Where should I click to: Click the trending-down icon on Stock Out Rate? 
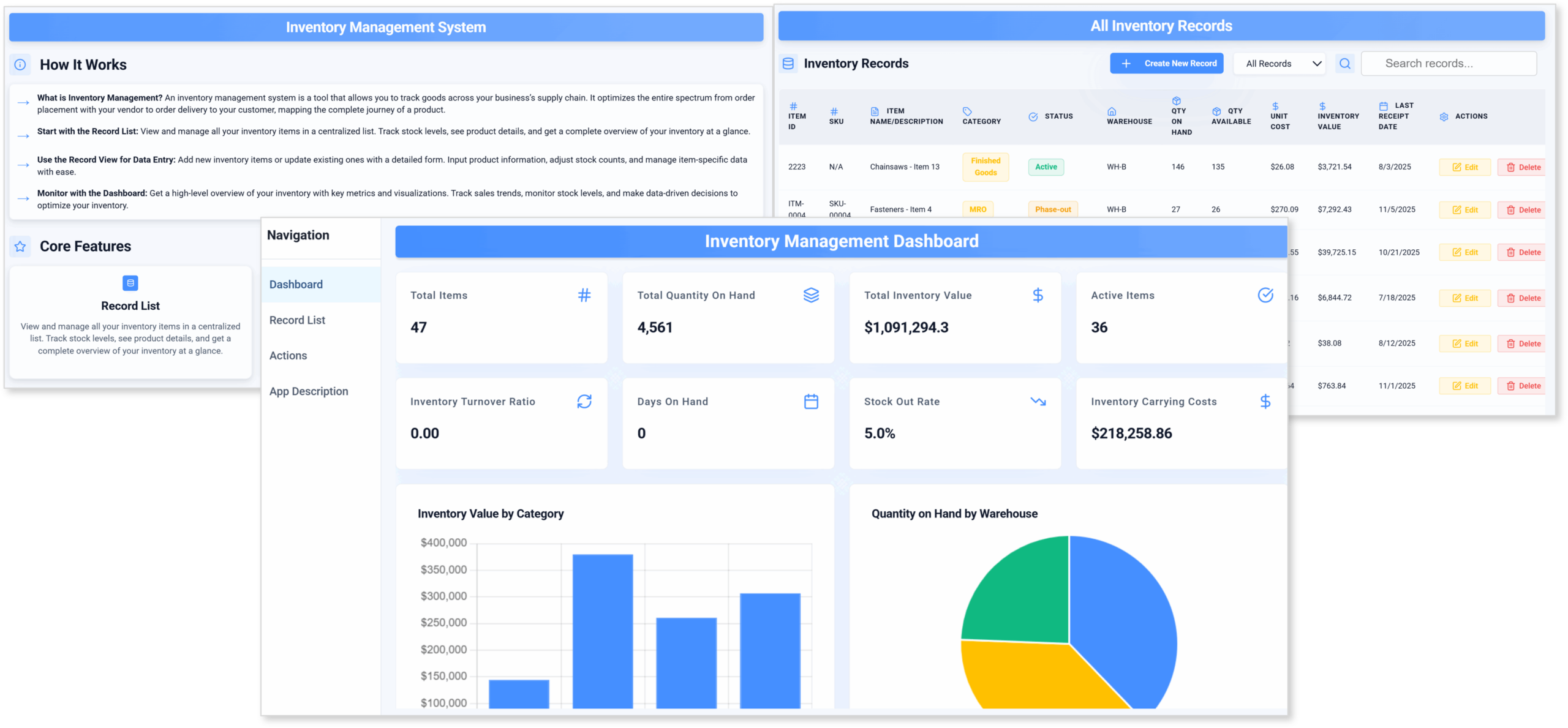click(x=1038, y=402)
